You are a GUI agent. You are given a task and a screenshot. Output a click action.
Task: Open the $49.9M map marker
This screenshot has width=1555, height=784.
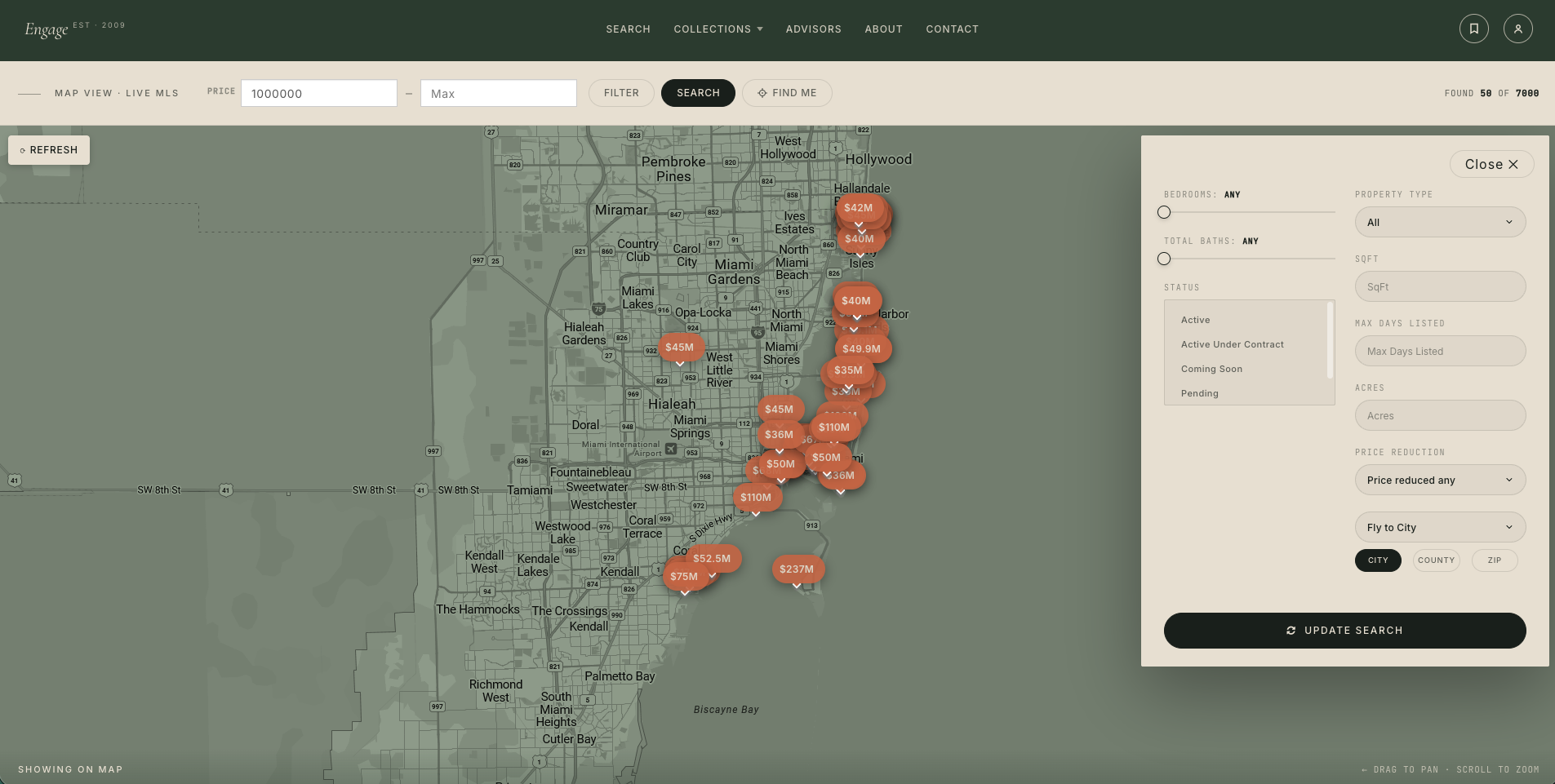(862, 349)
